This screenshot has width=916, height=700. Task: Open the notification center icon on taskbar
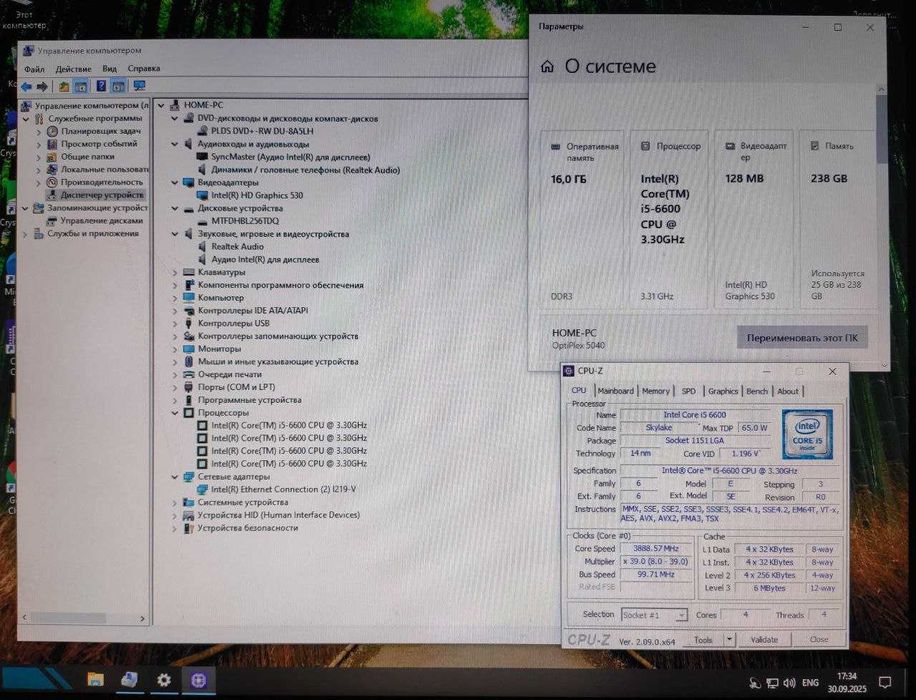coord(885,682)
